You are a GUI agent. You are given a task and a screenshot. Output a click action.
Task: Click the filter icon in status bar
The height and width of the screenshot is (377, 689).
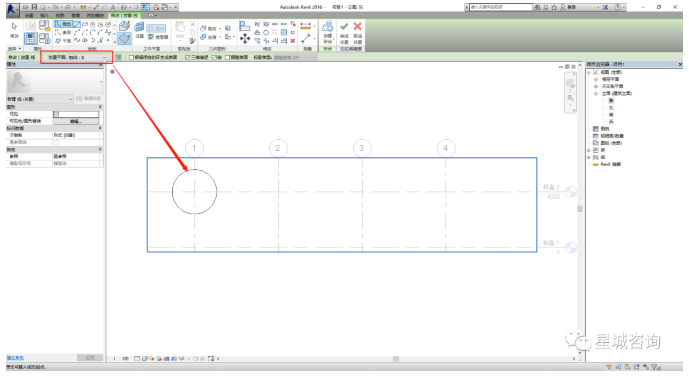pos(654,367)
